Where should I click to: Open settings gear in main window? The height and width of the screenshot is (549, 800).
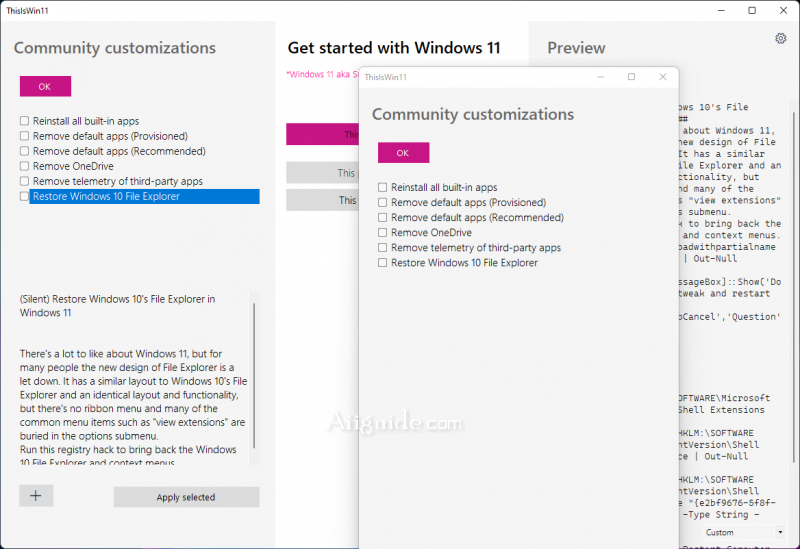click(x=781, y=38)
